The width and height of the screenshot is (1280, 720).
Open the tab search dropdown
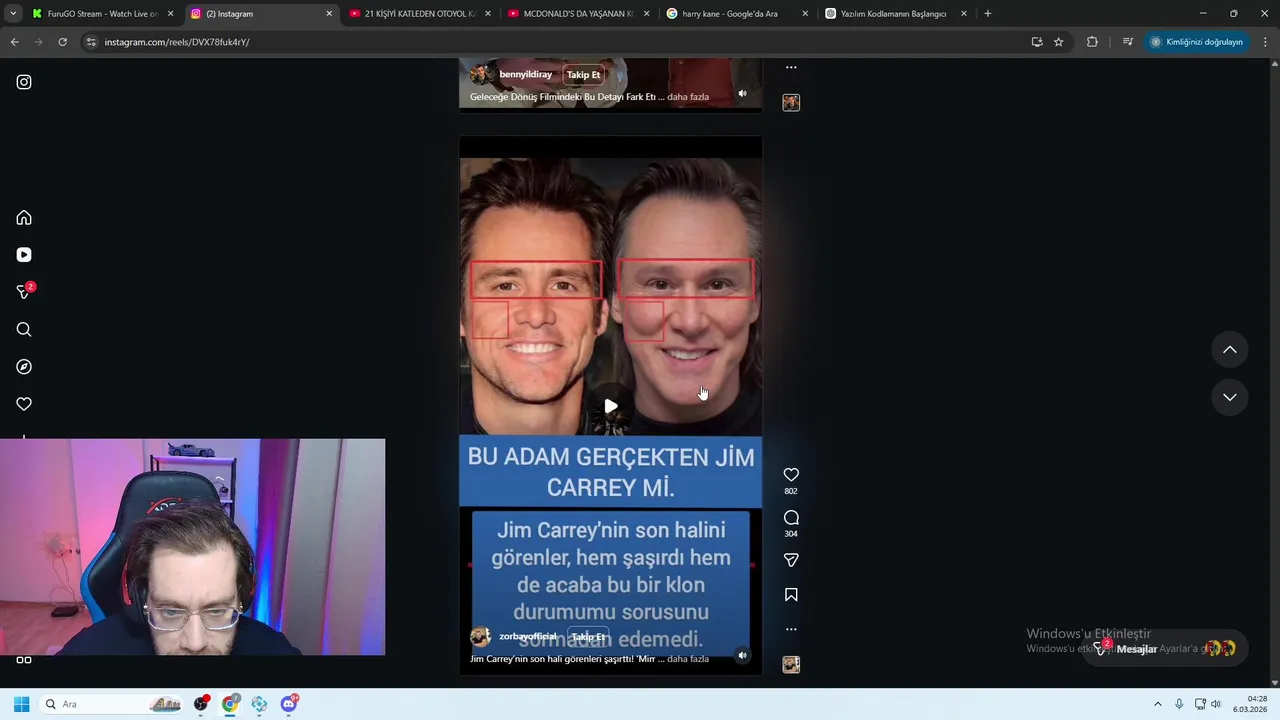[13, 14]
